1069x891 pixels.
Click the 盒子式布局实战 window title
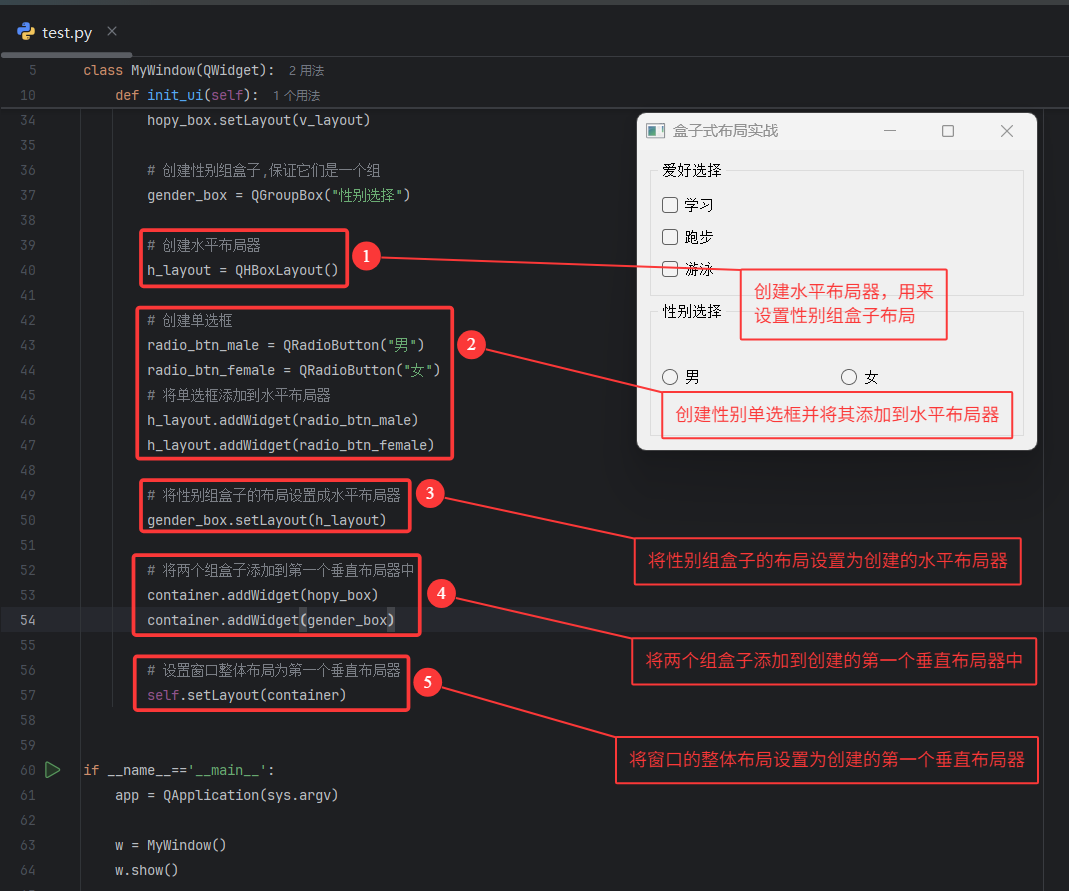pyautogui.click(x=725, y=131)
